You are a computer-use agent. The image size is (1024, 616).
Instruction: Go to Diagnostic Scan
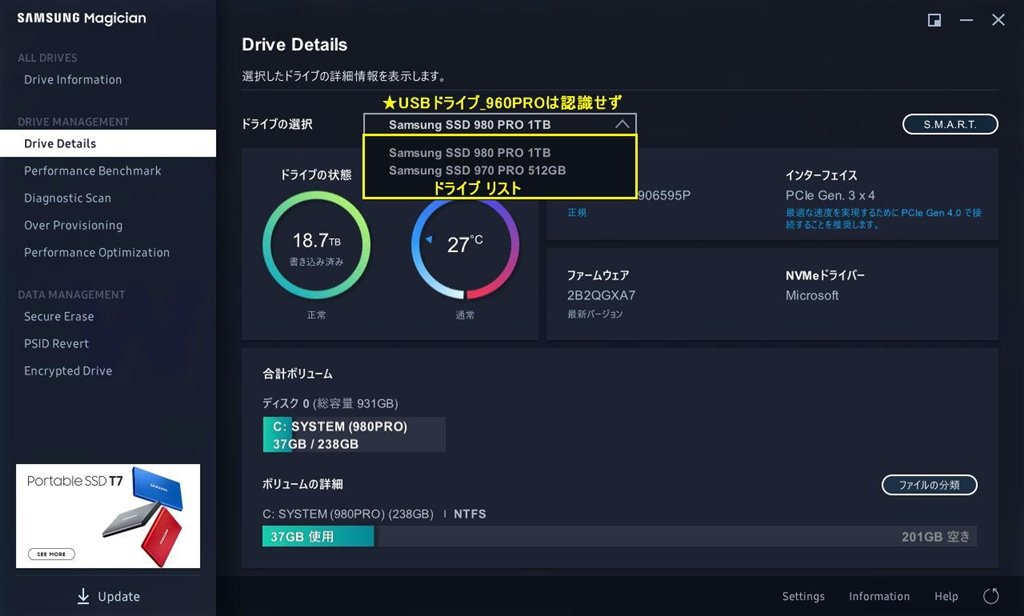(x=67, y=198)
